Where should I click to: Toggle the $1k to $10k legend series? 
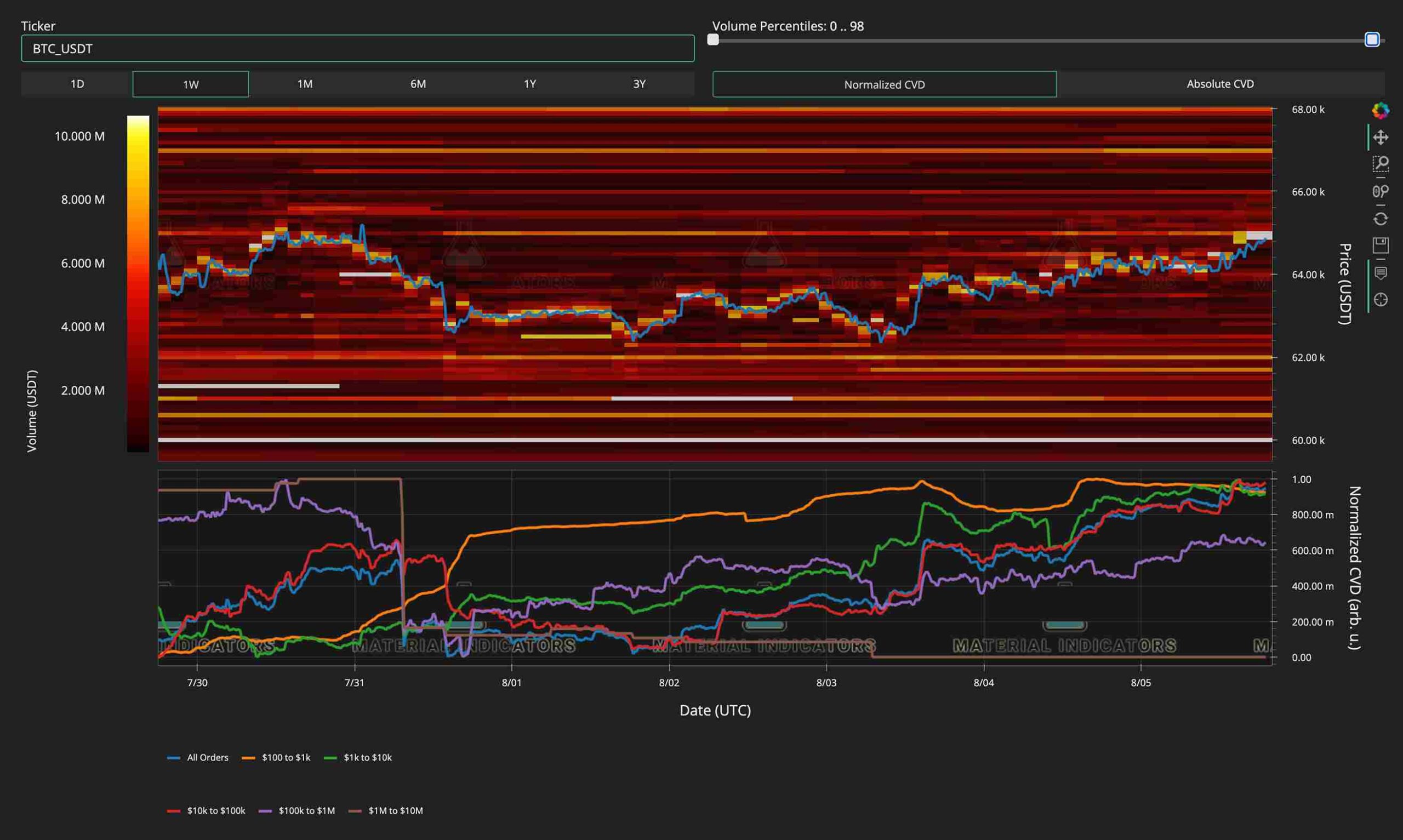358,757
